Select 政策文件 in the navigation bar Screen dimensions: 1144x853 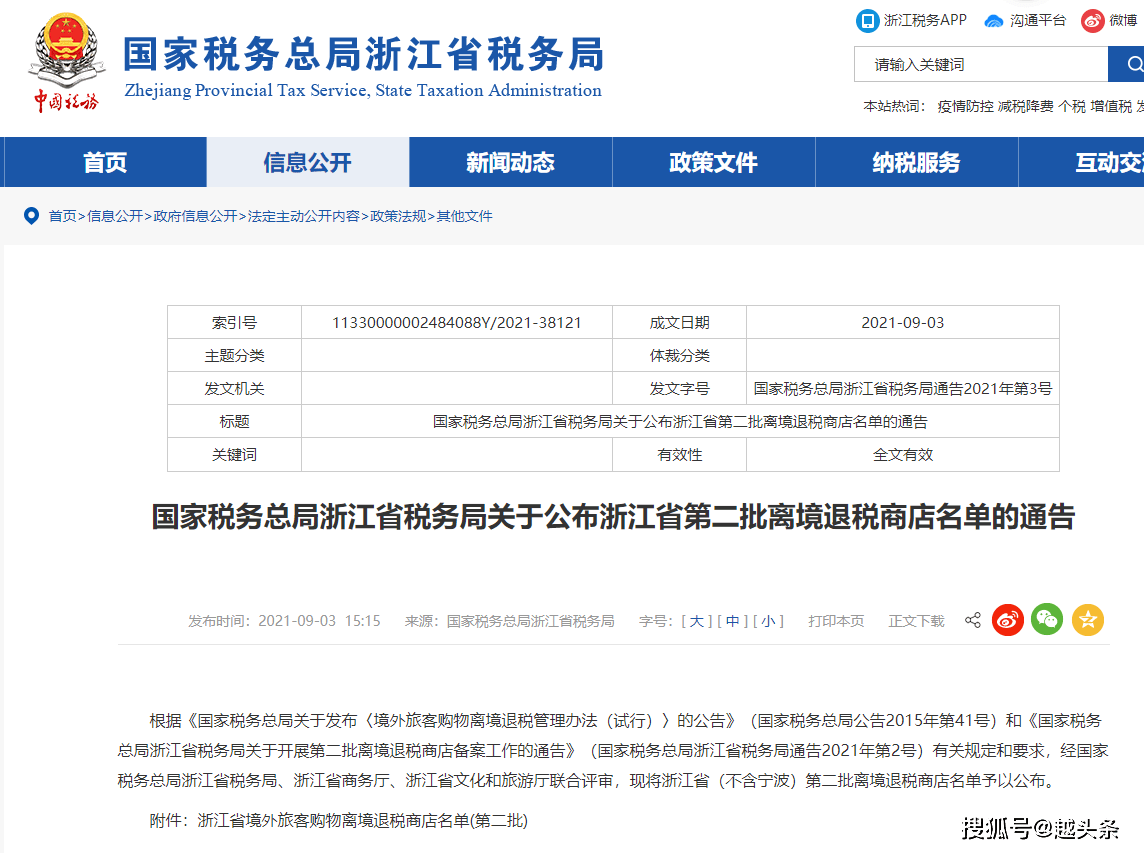[713, 162]
